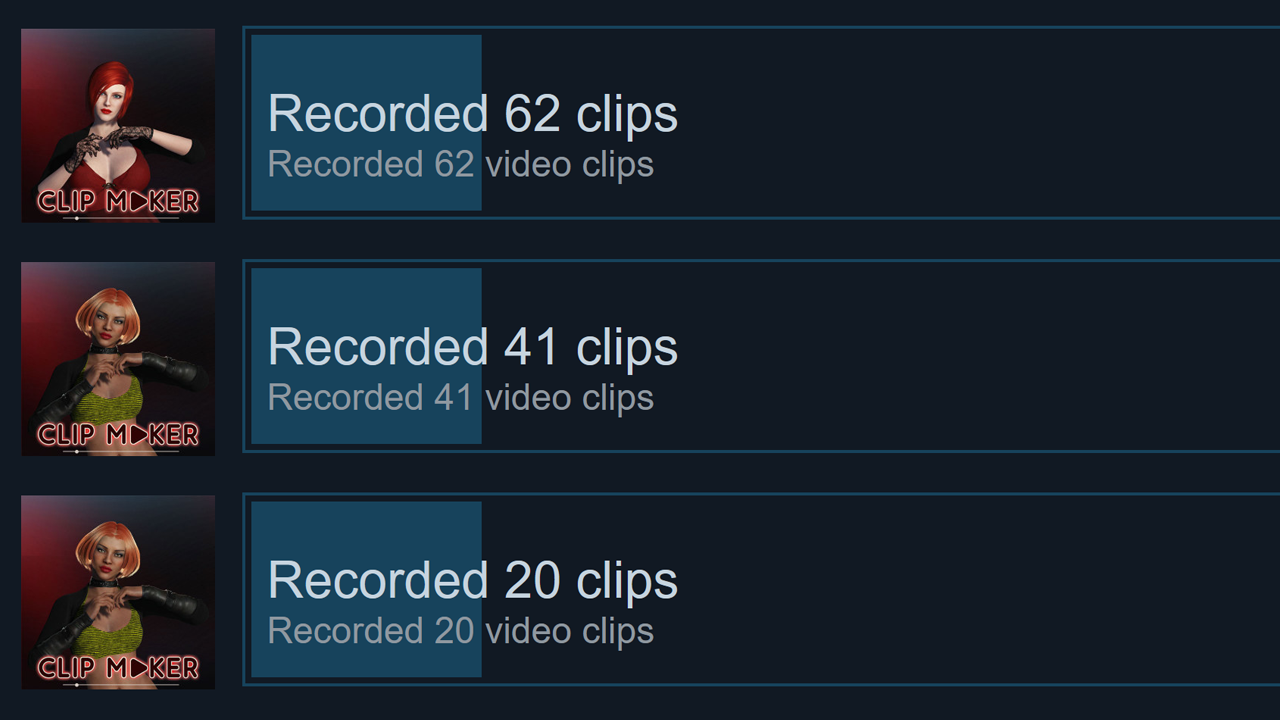
Task: Select the "Recorded 20 video clips" description
Action: [x=461, y=631]
